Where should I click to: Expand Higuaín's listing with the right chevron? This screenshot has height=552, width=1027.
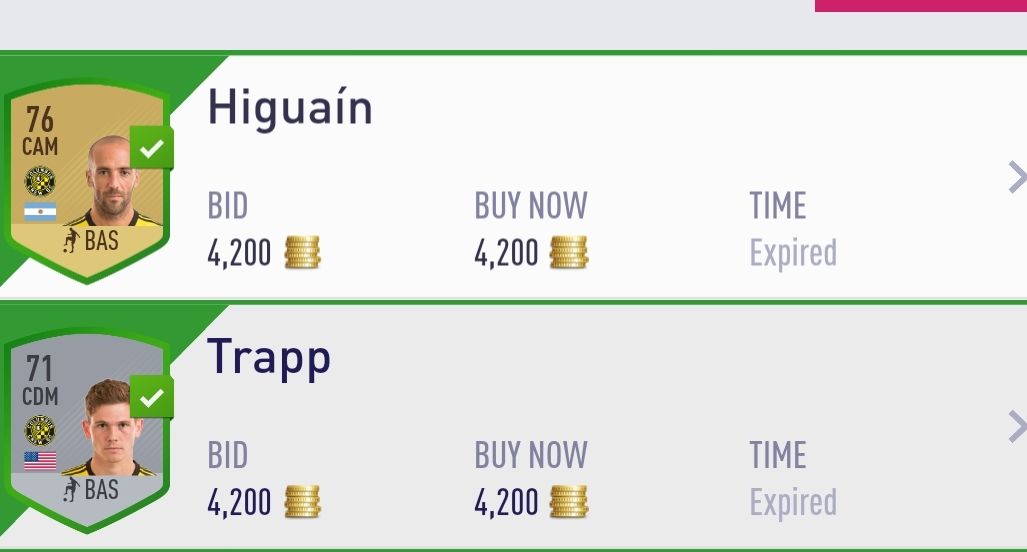1016,178
